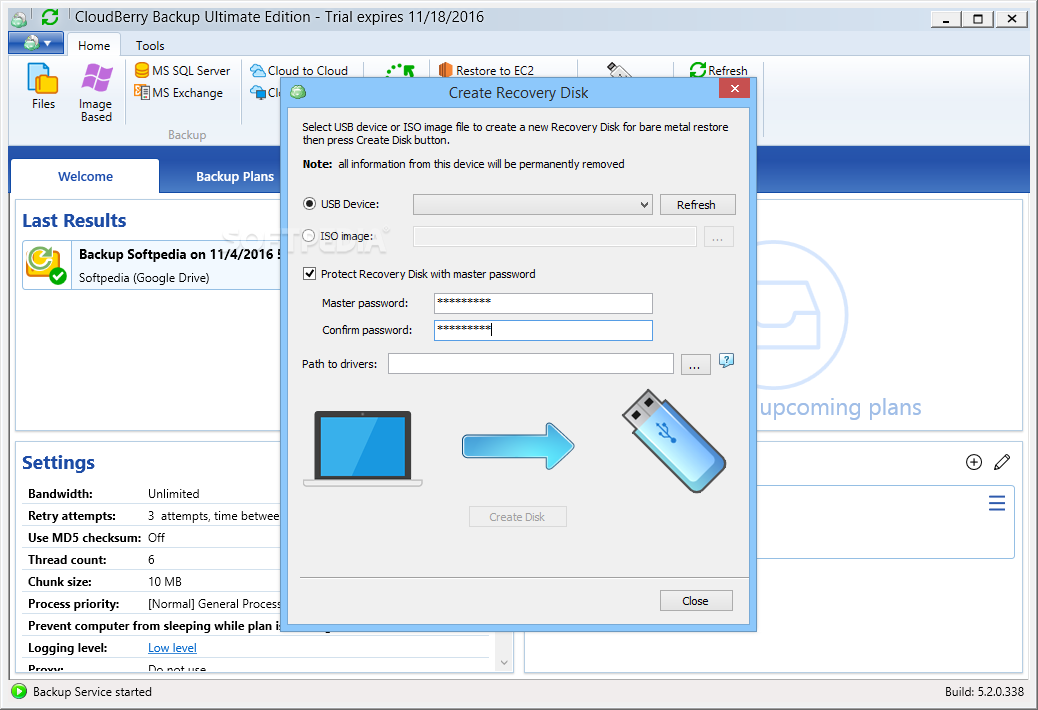Click the CloudBerry app icon in title bar

(x=19, y=19)
